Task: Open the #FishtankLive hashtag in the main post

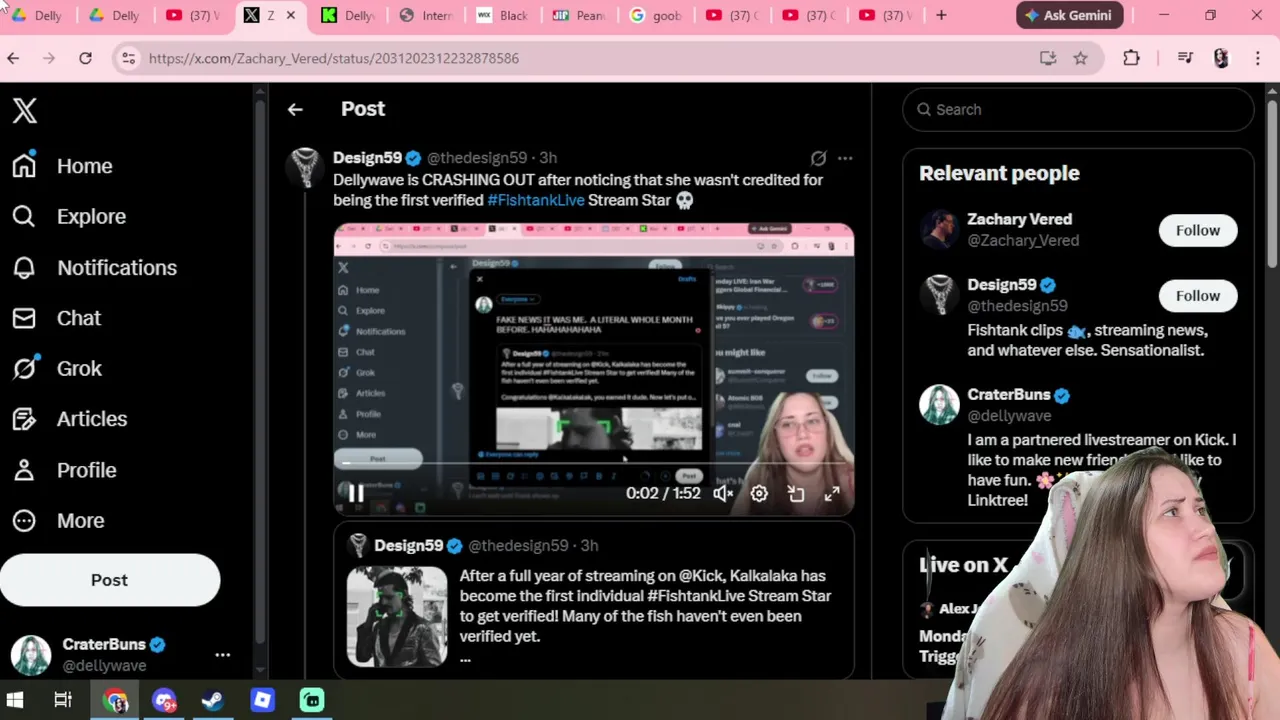Action: [x=536, y=200]
